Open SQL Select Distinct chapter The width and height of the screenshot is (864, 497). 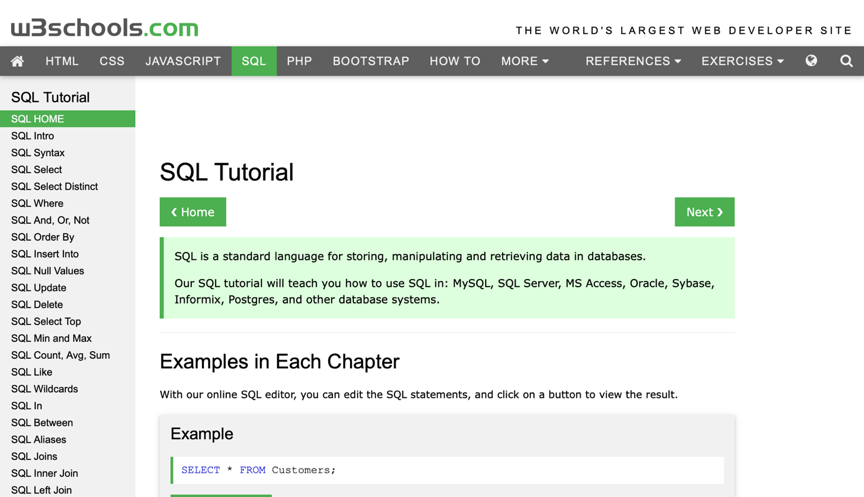55,186
